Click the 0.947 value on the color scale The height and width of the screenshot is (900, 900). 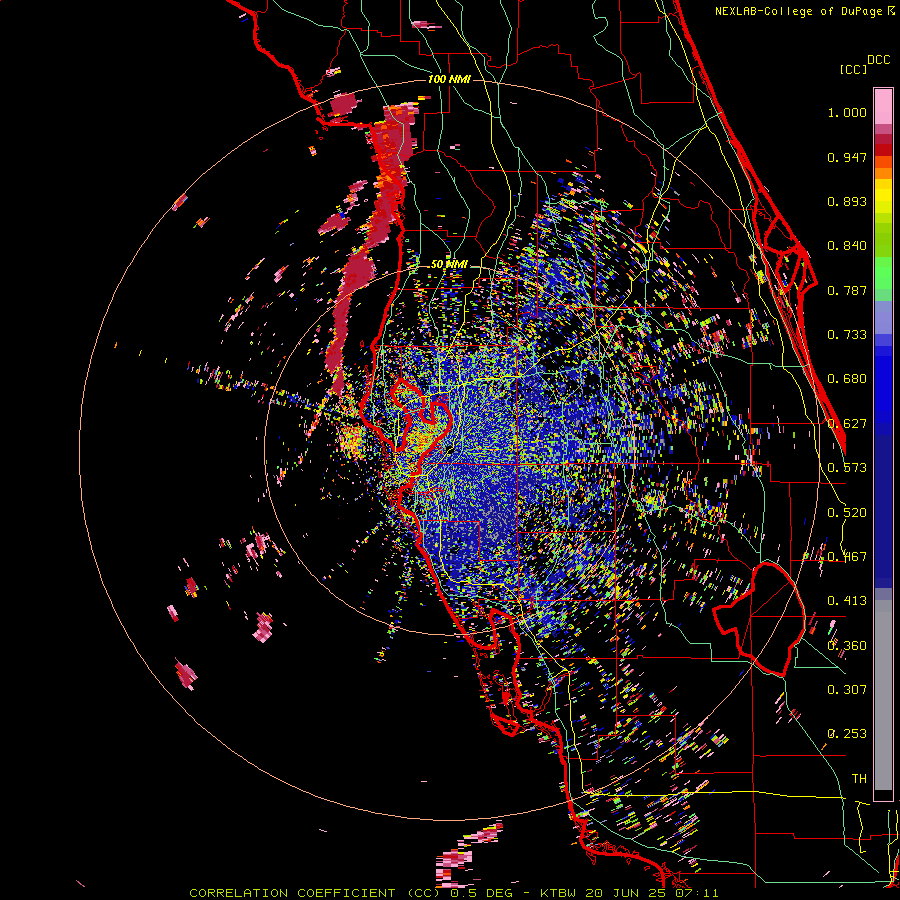[847, 157]
